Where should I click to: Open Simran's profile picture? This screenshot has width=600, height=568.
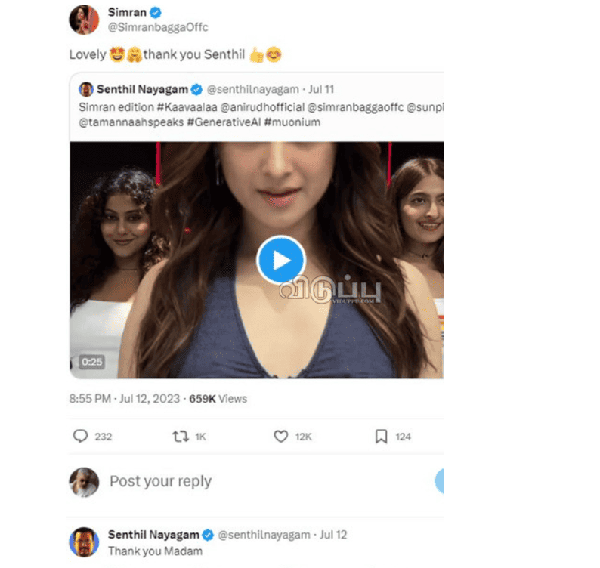[x=84, y=19]
